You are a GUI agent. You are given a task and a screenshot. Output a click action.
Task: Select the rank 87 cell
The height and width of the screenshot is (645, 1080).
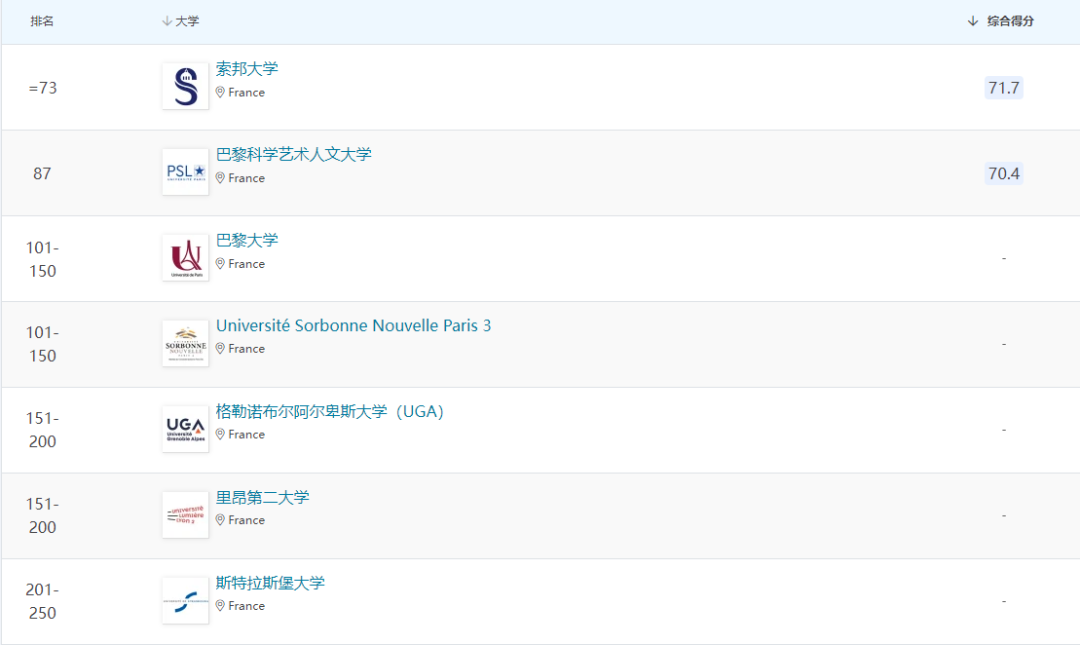[42, 174]
